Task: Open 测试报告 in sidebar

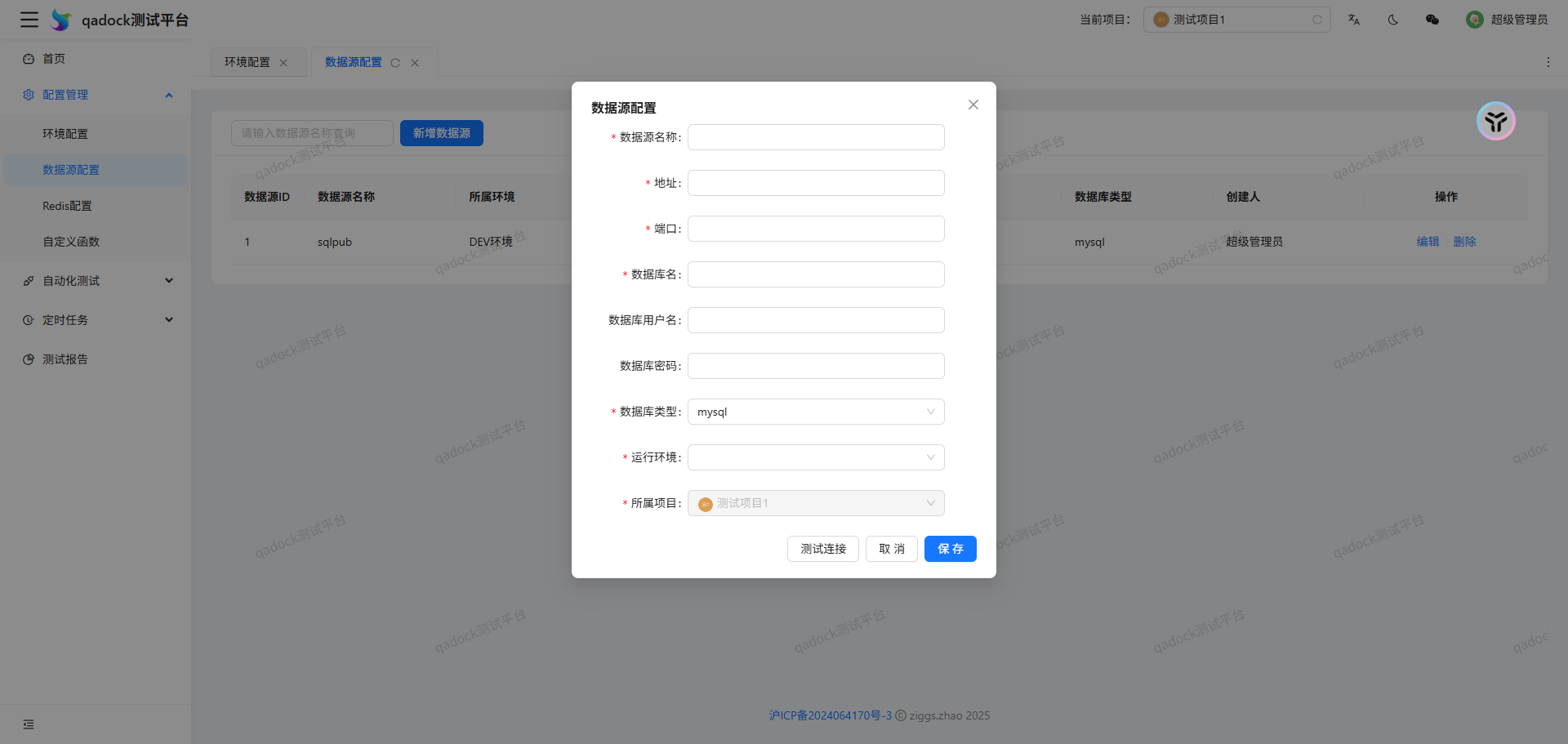Action: (x=96, y=359)
